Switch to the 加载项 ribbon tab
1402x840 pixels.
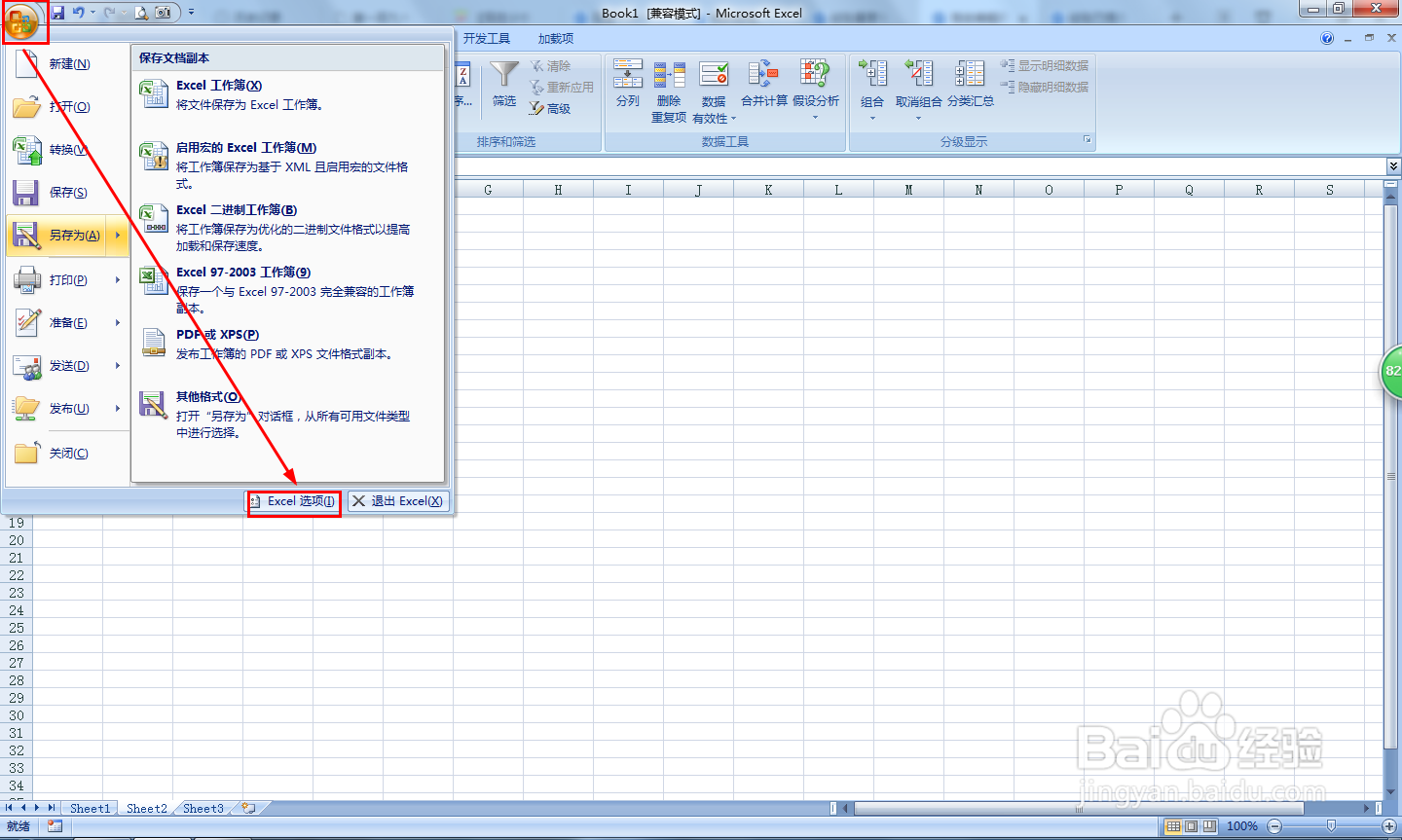click(x=556, y=39)
